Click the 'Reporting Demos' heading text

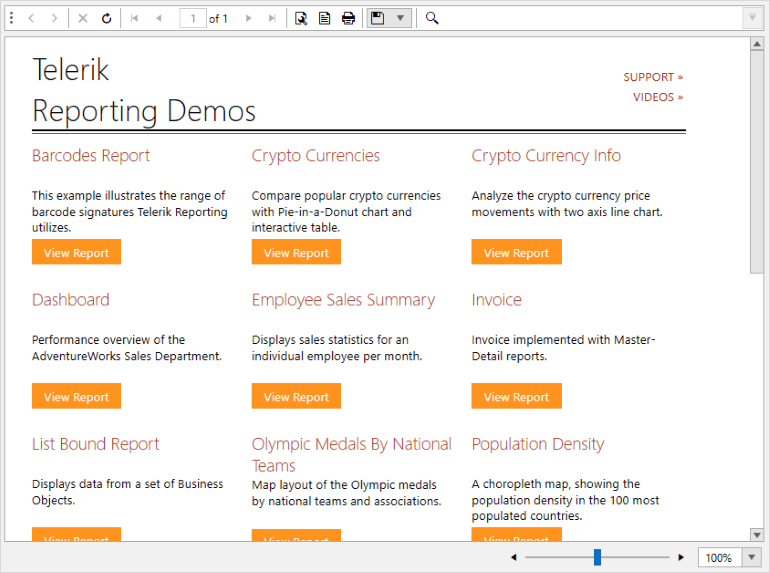point(144,111)
